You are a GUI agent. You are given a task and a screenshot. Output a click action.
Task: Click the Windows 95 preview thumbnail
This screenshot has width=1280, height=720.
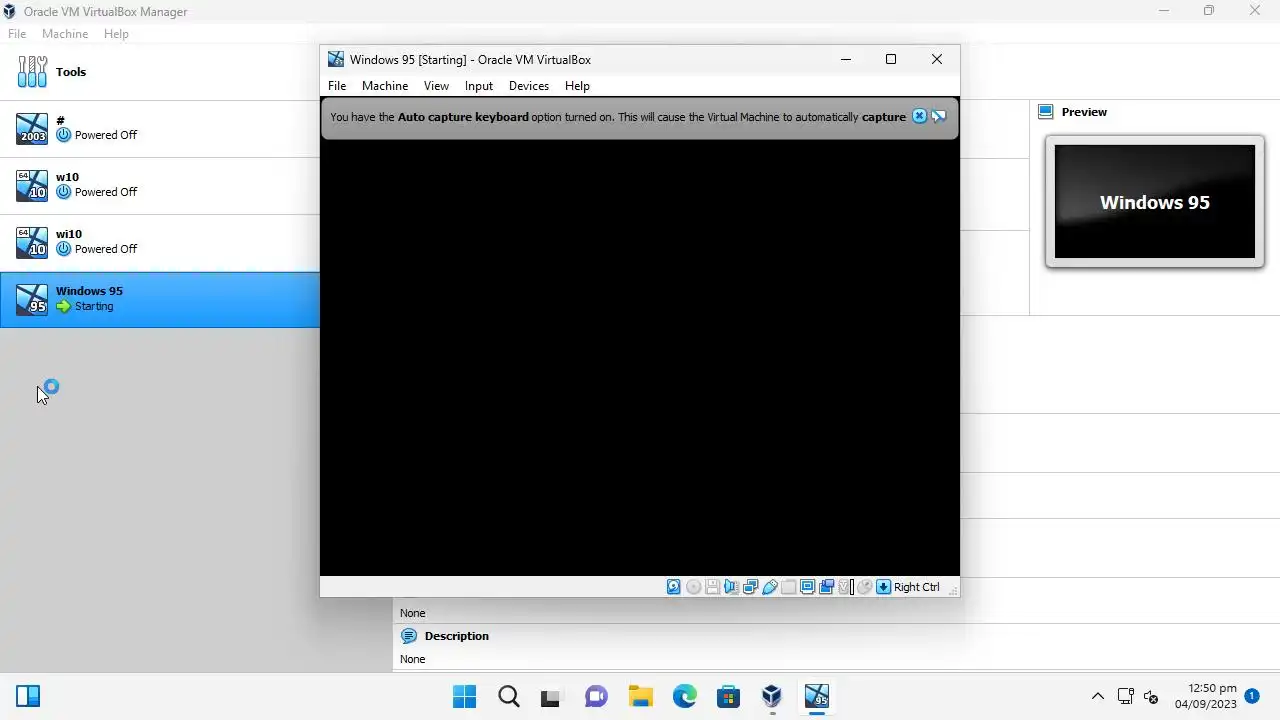(x=1154, y=202)
